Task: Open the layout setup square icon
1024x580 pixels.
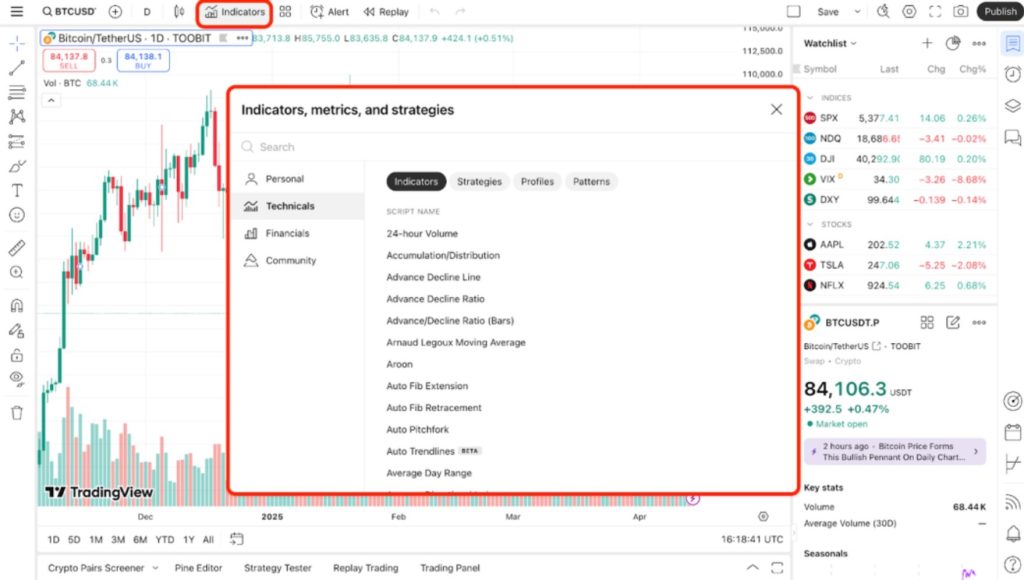Action: 793,12
